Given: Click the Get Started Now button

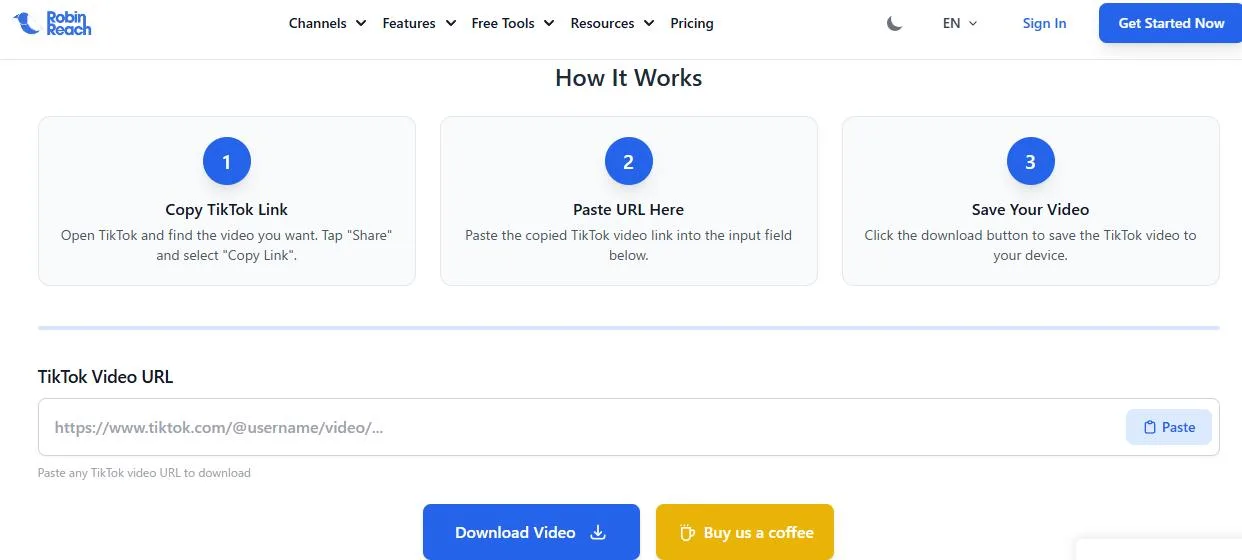Looking at the screenshot, I should click(x=1171, y=23).
